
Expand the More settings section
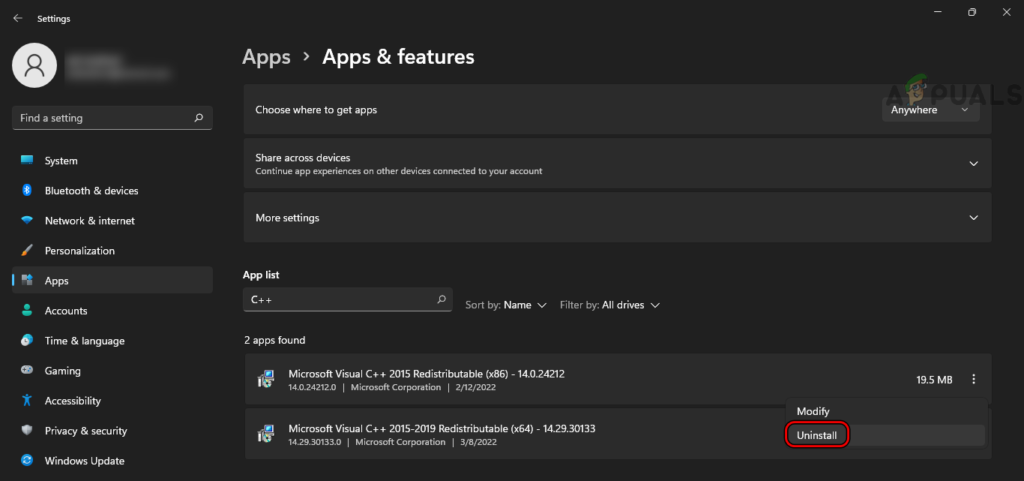point(974,218)
